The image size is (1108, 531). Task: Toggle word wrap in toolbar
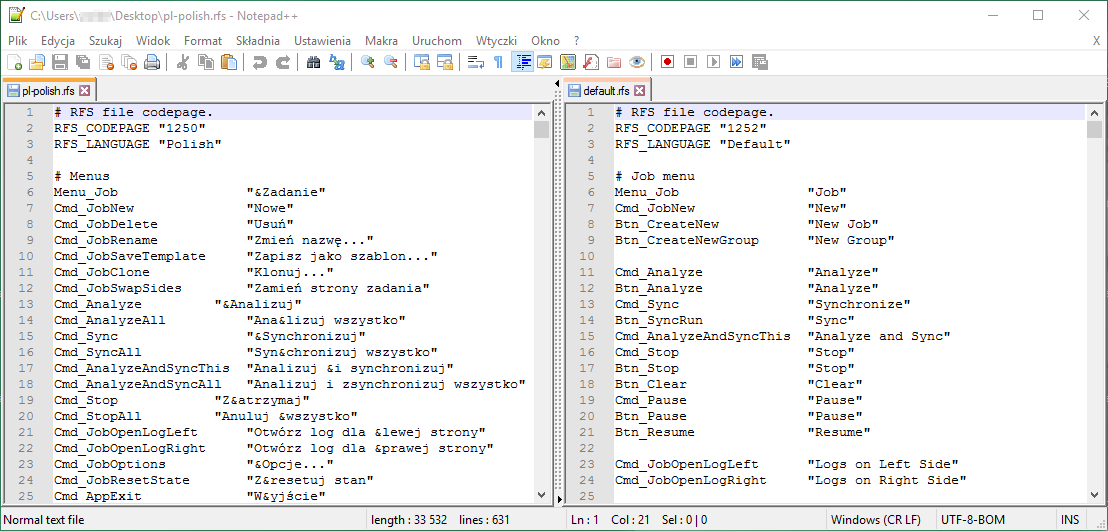pyautogui.click(x=476, y=62)
